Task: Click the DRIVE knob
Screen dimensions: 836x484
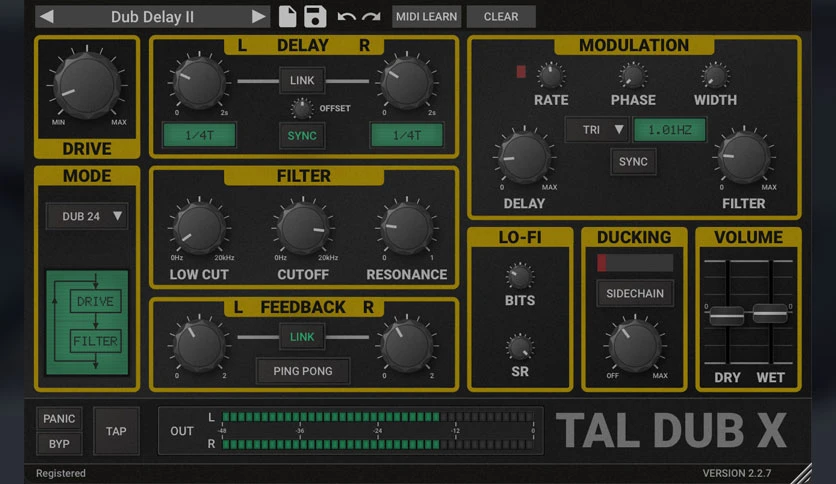Action: click(87, 85)
